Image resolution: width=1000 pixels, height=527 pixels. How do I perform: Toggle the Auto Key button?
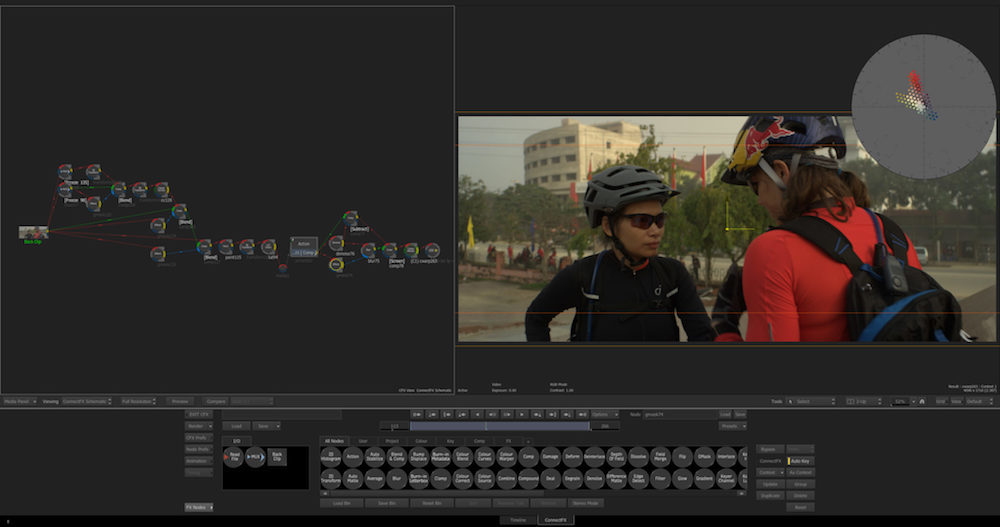800,461
